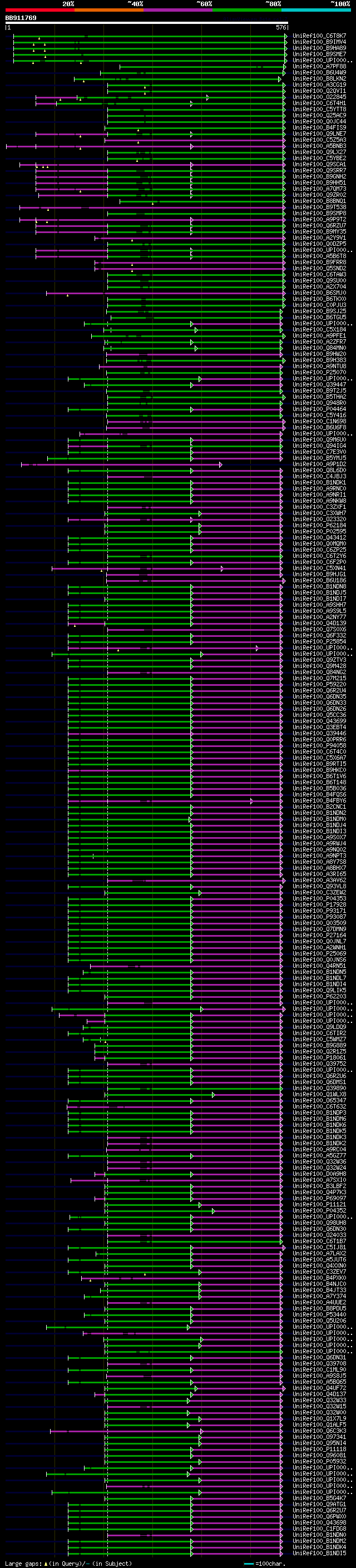The image size is (356, 1568).
Task: Select UniRef100_C6T4H1 entry
Action: pyautogui.click(x=319, y=103)
